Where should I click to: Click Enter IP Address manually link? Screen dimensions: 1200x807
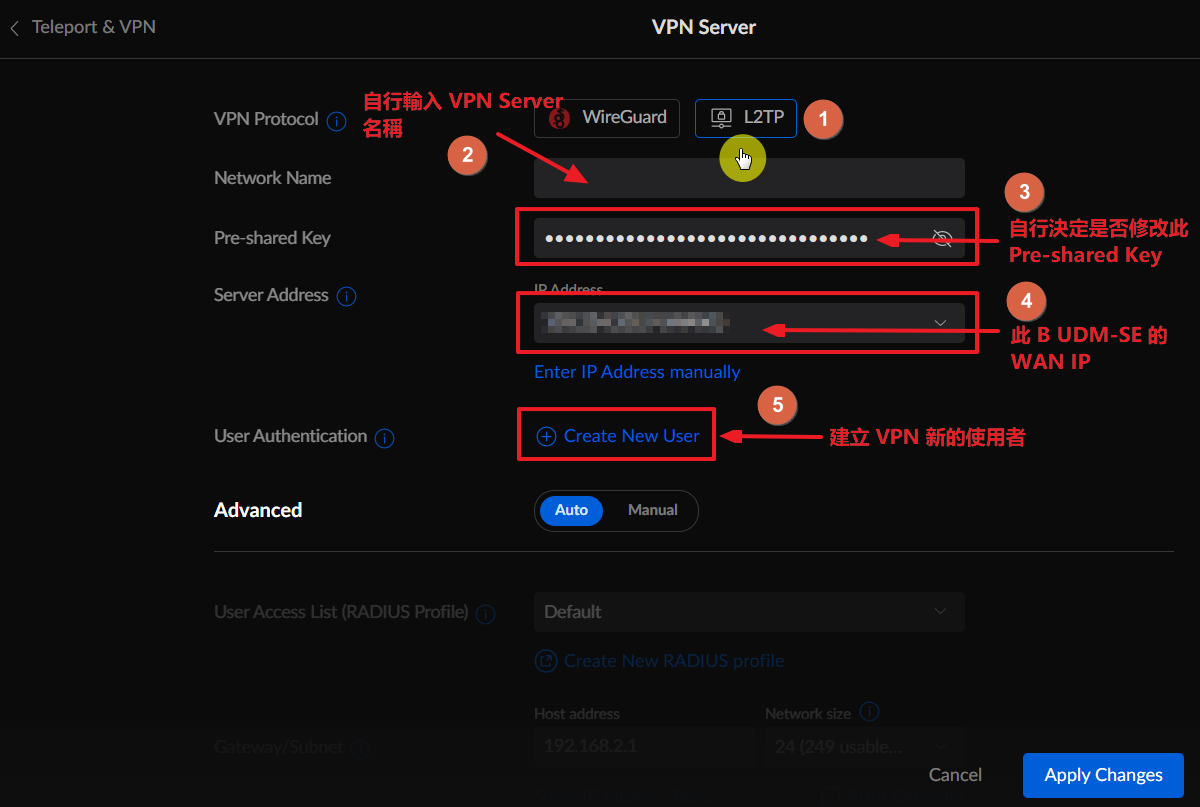637,372
